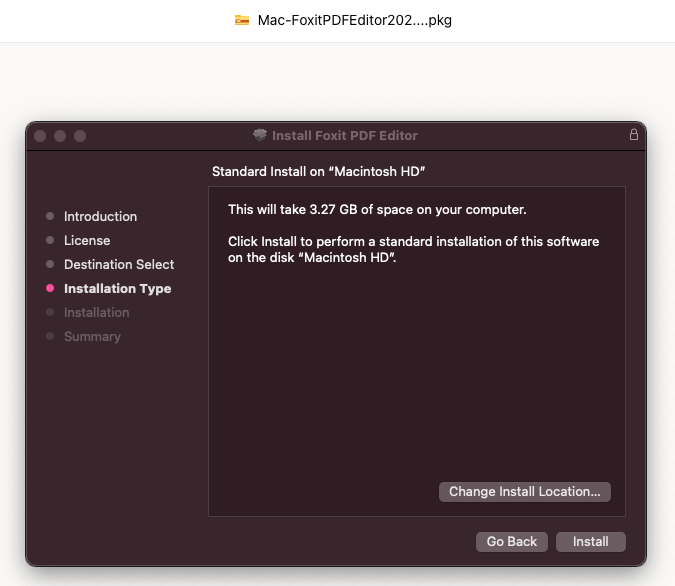This screenshot has height=586, width=675.
Task: Click the lock icon in installer title bar
Action: (634, 135)
